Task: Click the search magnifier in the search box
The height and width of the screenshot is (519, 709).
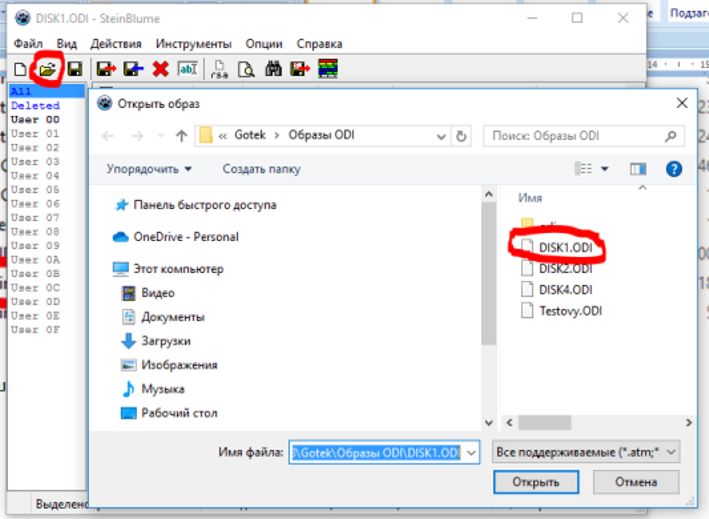Action: coord(671,136)
